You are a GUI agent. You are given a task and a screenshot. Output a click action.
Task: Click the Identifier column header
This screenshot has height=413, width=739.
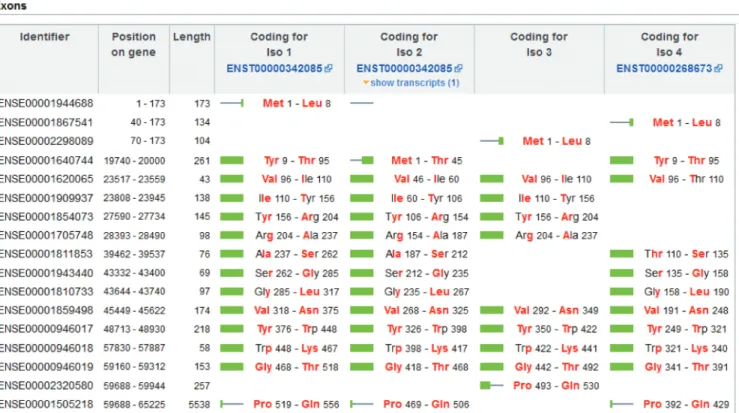pos(45,37)
